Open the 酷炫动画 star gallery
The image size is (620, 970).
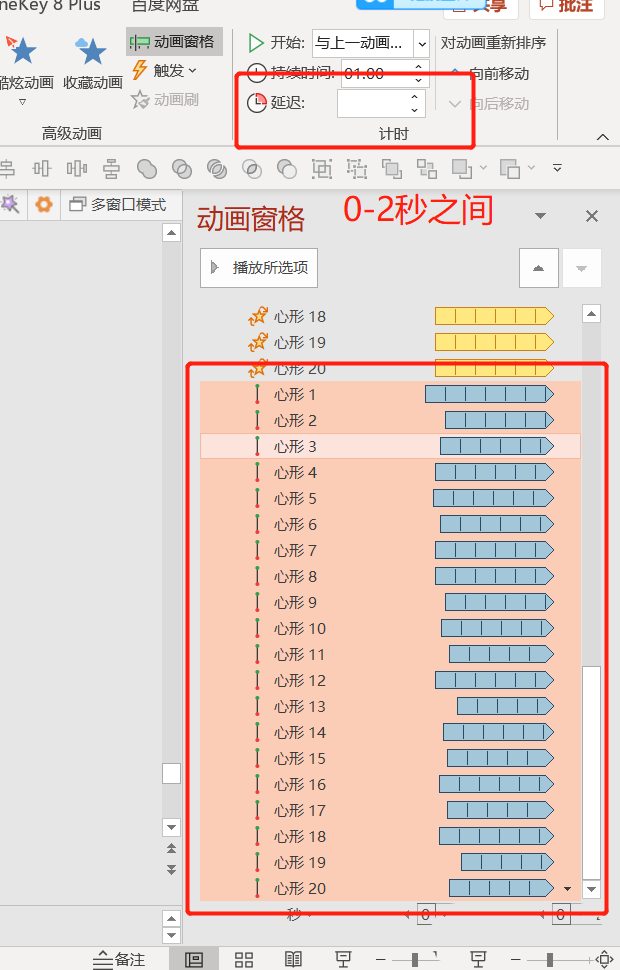[x=24, y=62]
